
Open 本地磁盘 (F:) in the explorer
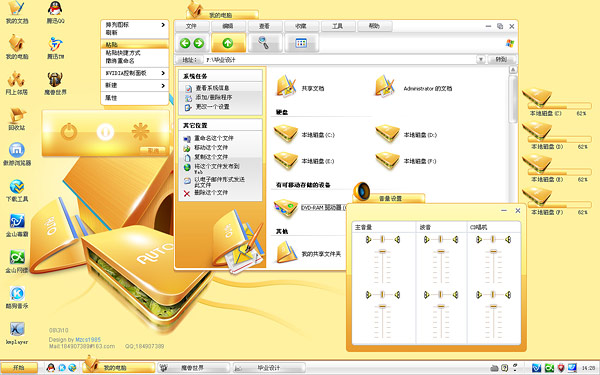click(406, 160)
